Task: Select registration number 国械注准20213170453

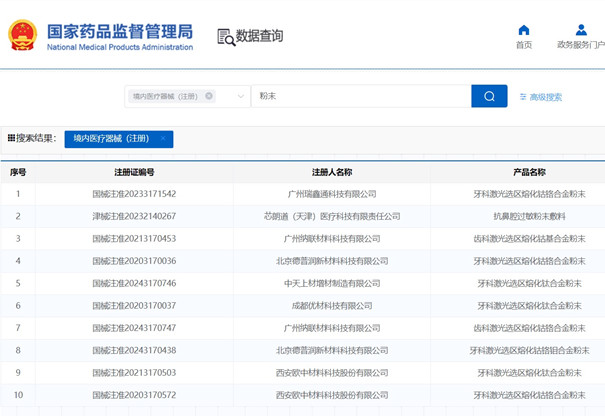Action: 134,238
